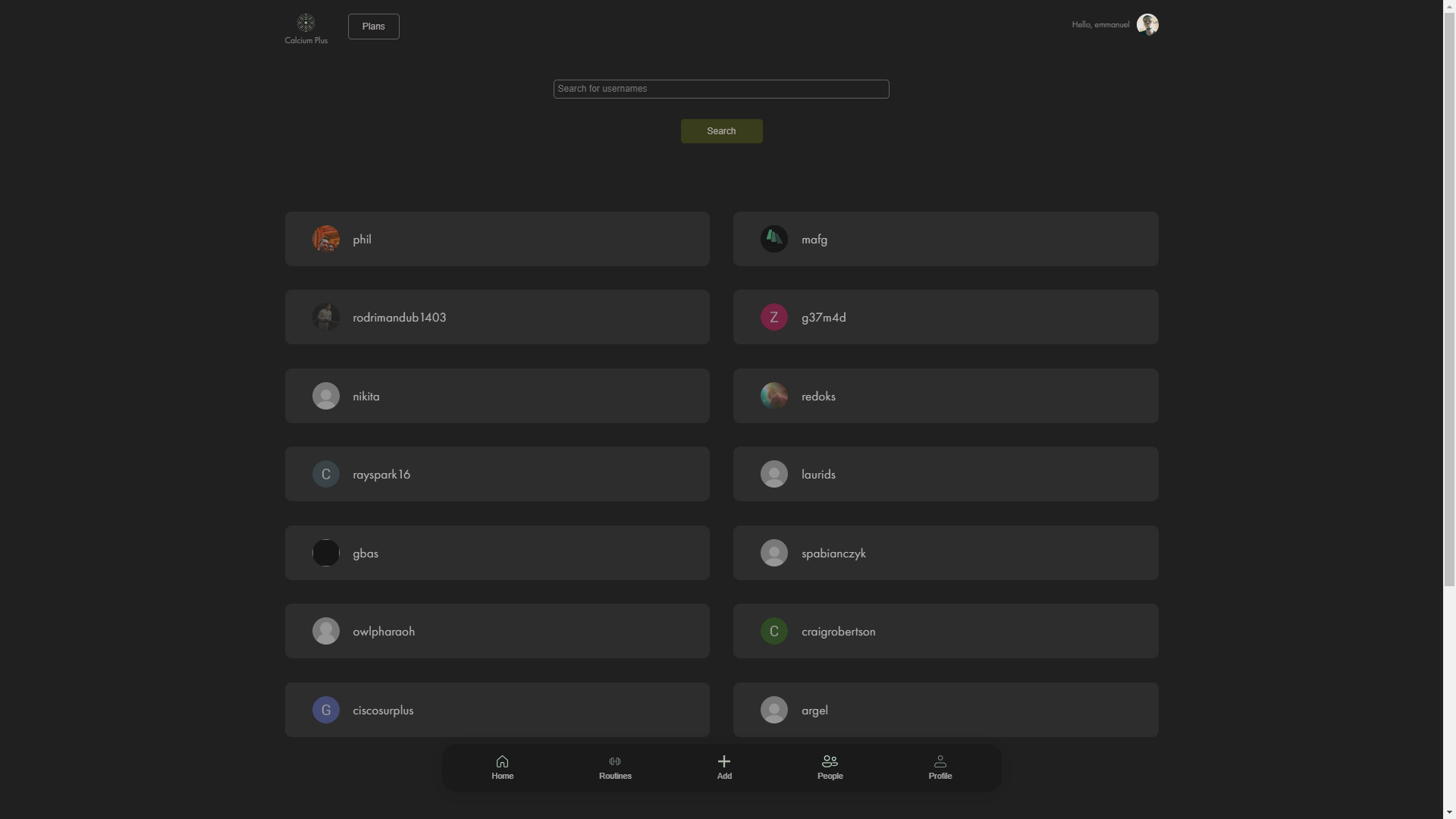Open the Home tab in bottom navigation

[502, 767]
